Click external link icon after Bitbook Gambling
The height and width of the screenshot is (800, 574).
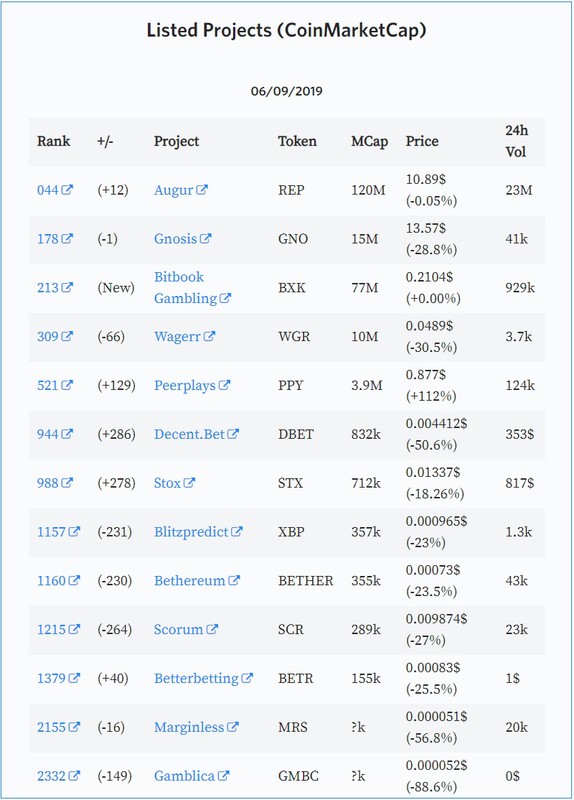(226, 298)
